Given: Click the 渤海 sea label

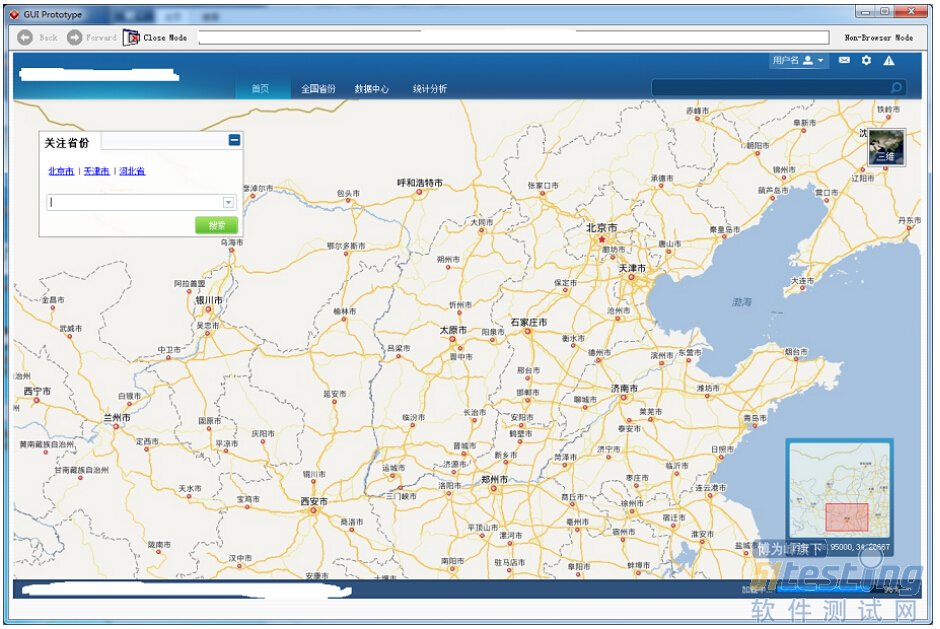Looking at the screenshot, I should click(x=742, y=302).
